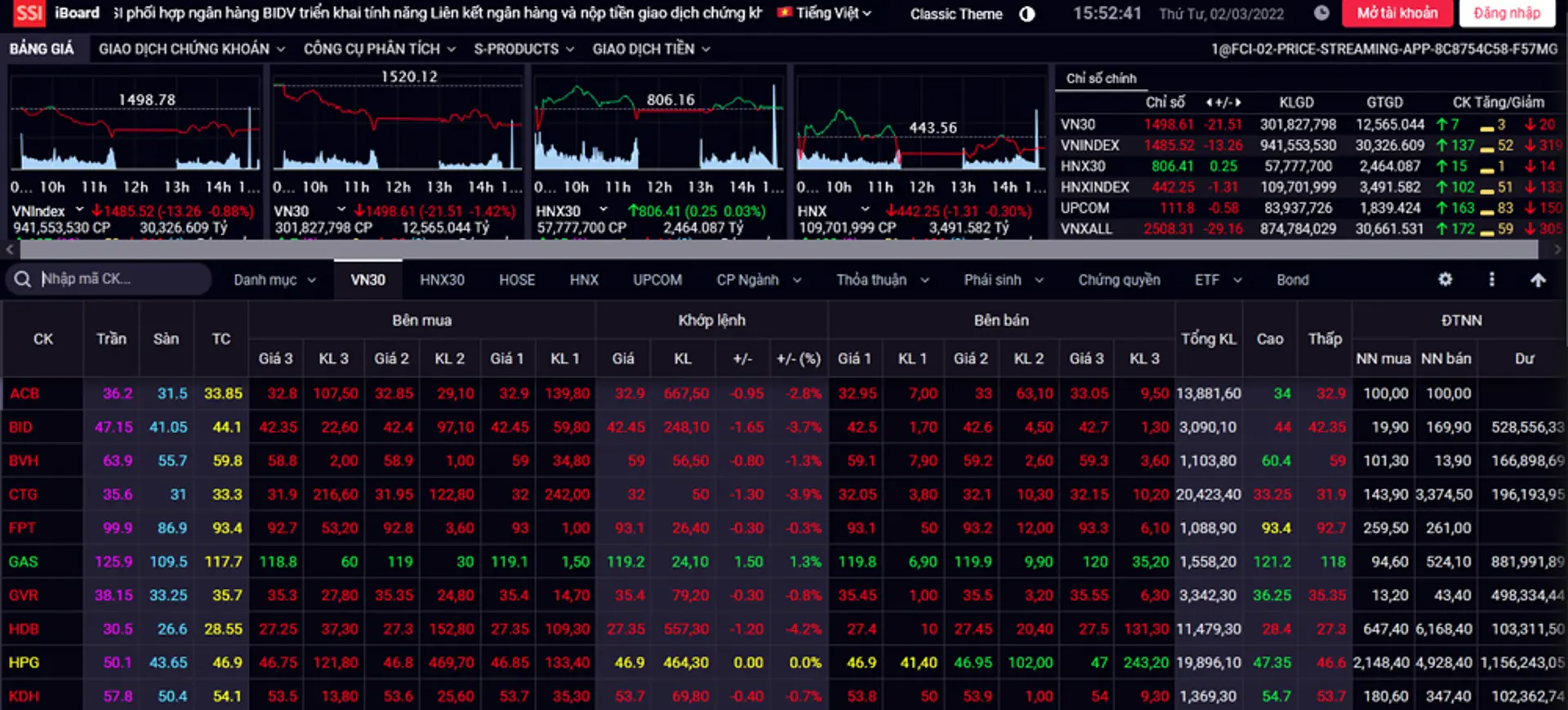This screenshot has width=1568, height=710.
Task: Click the BID stock symbol
Action: click(x=21, y=427)
